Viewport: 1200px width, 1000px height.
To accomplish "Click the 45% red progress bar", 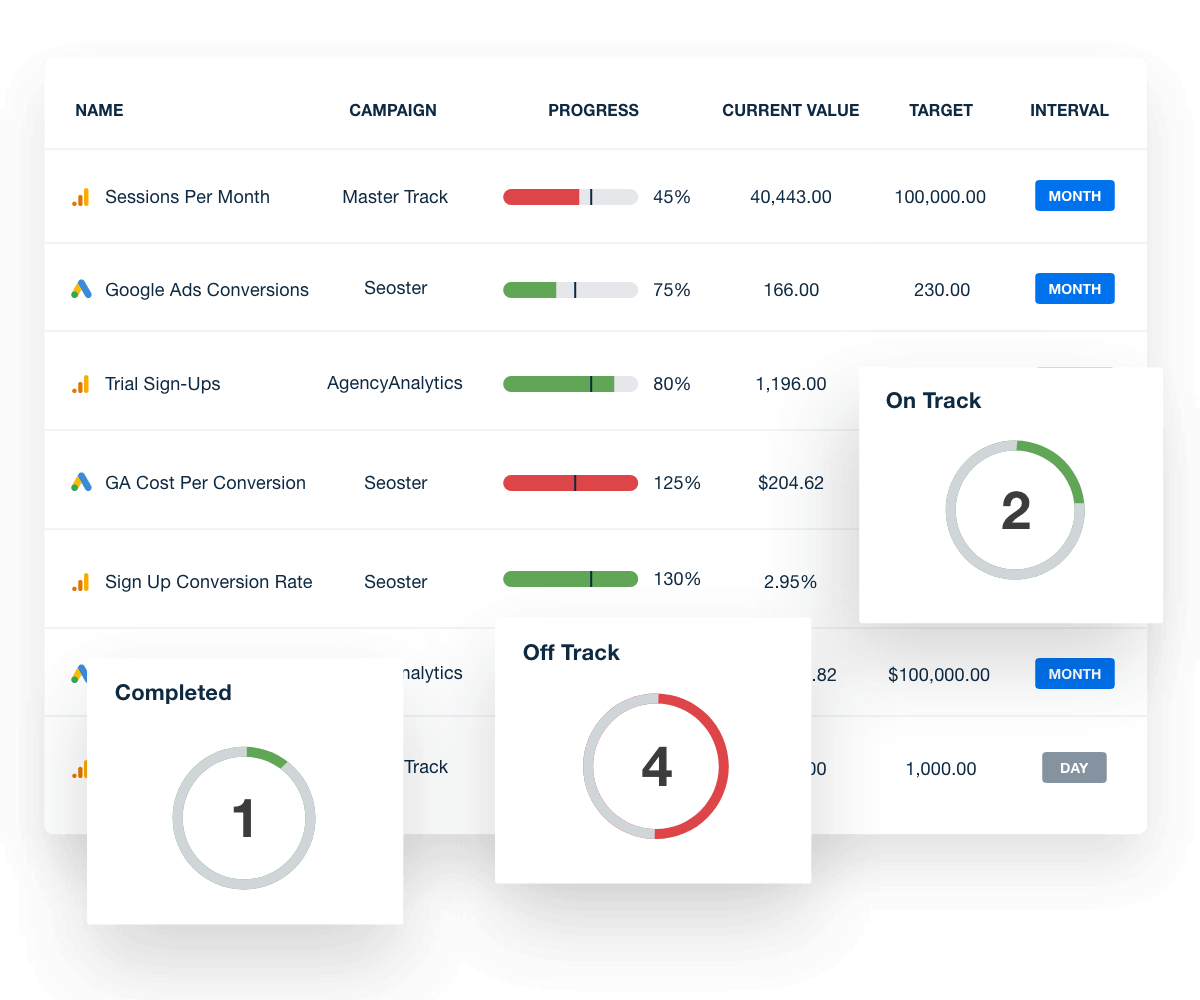I will [x=570, y=197].
